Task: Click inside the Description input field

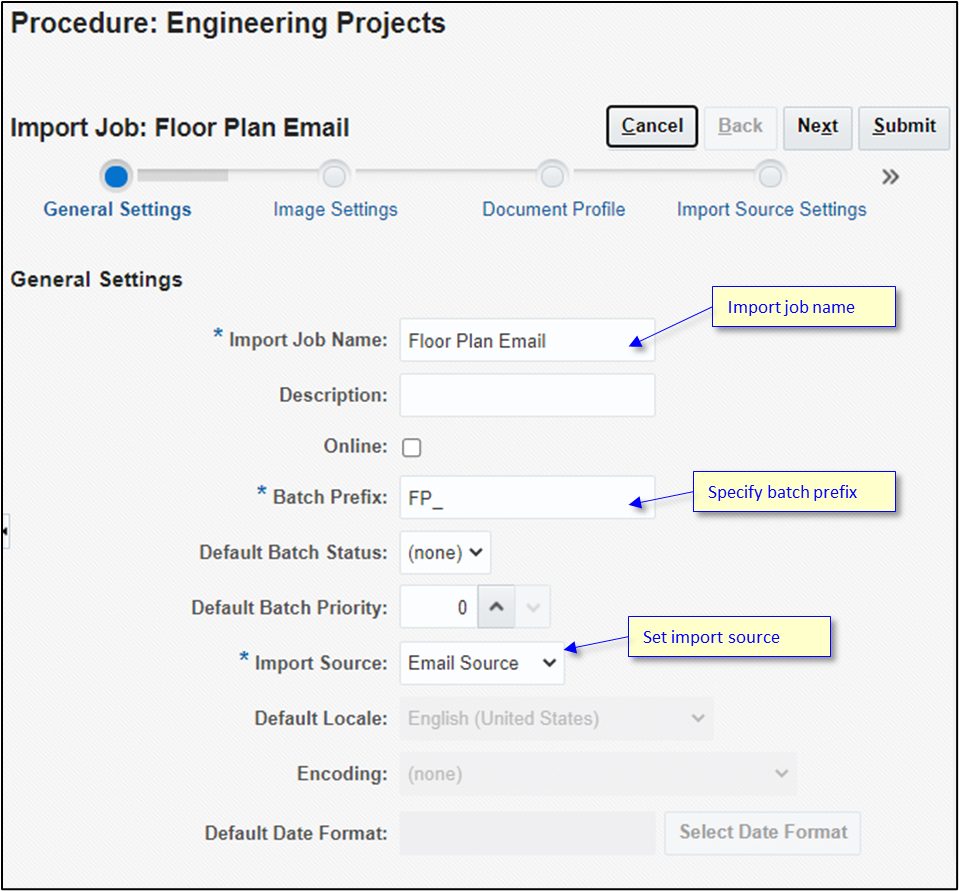Action: tap(527, 395)
